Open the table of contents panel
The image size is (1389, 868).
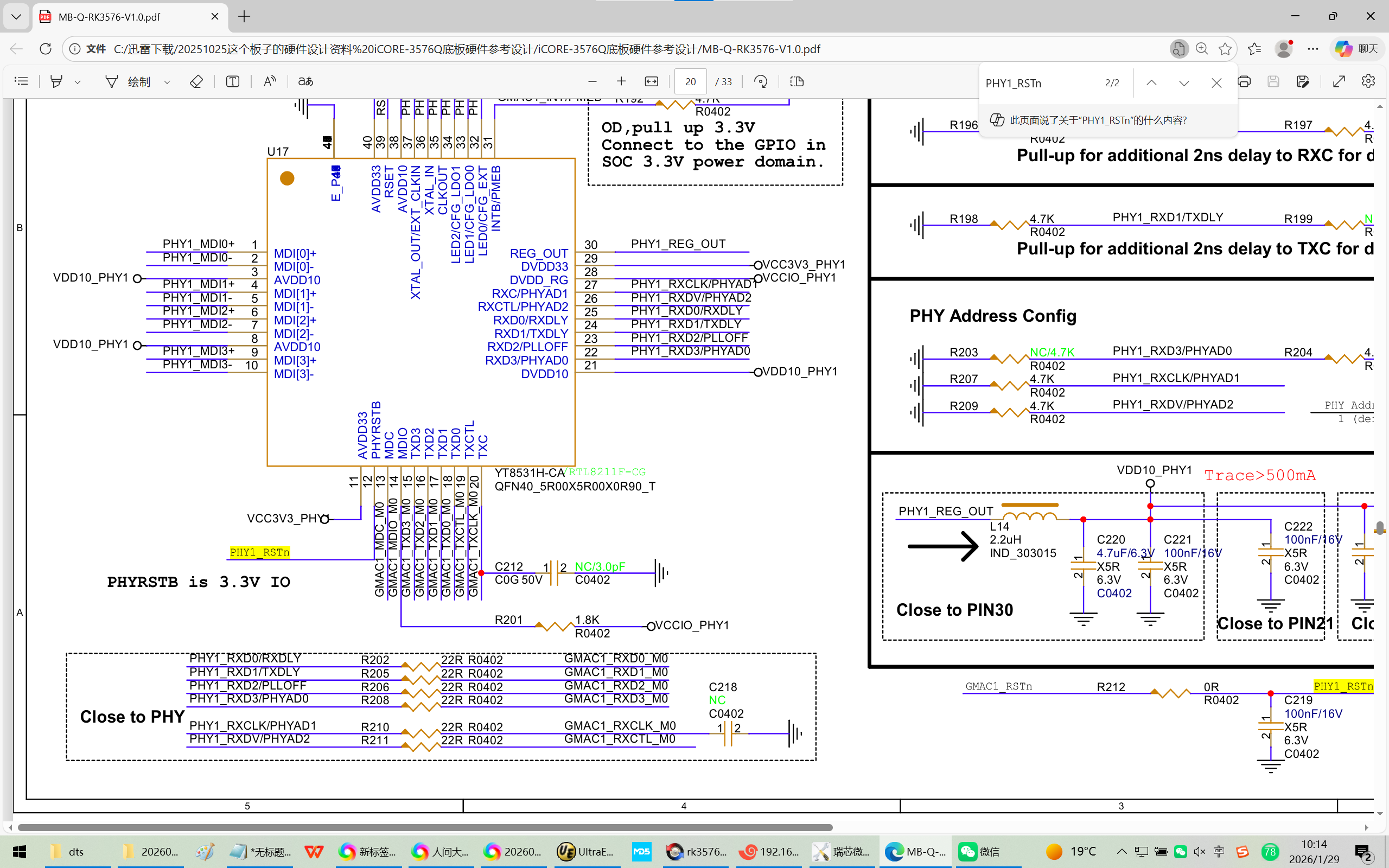point(21,81)
